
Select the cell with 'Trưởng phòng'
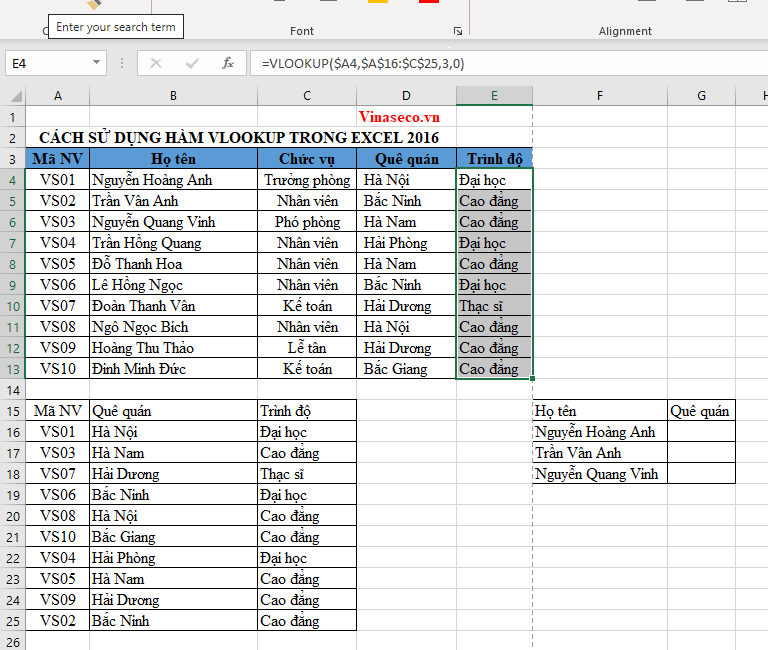(307, 180)
